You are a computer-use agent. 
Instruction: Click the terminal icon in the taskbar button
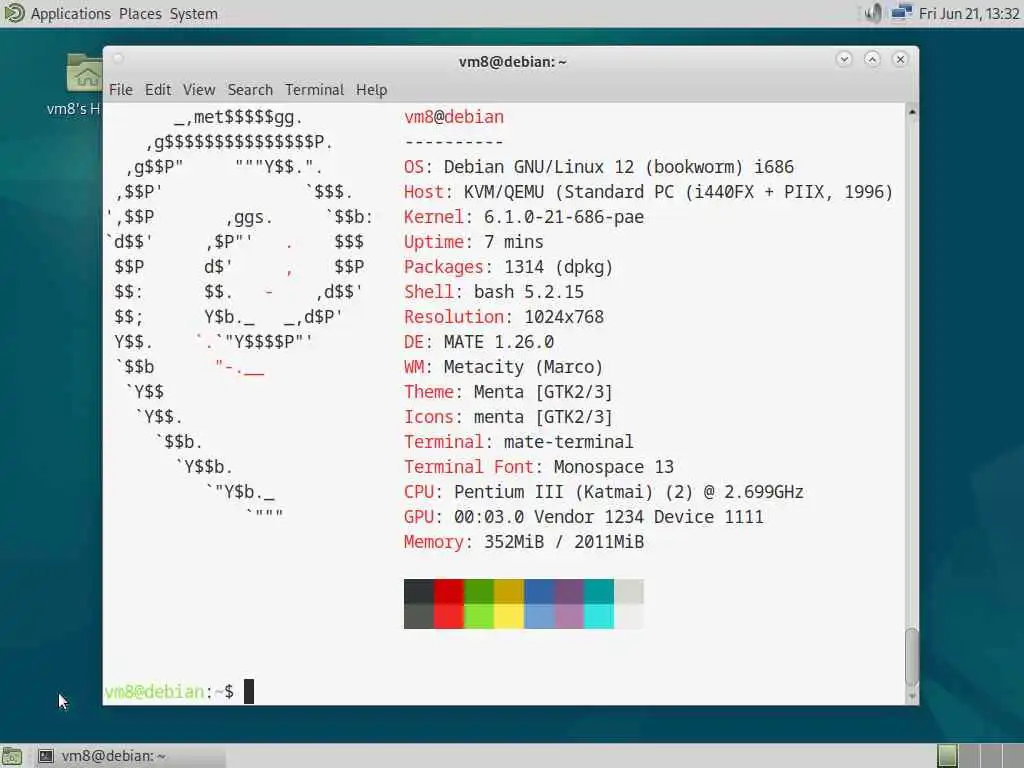(46, 756)
